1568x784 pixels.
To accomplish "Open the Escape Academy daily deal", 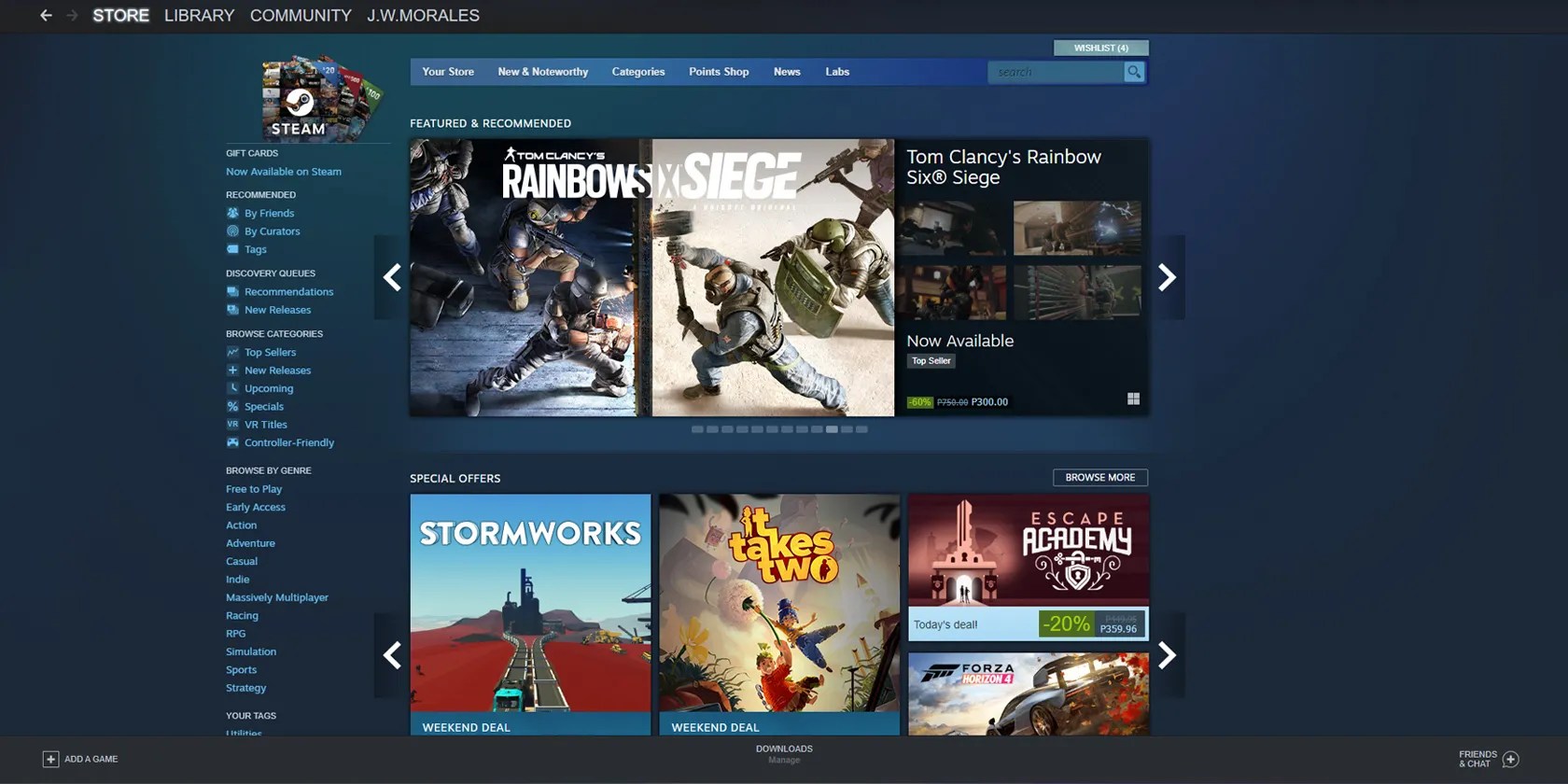I will click(1029, 567).
